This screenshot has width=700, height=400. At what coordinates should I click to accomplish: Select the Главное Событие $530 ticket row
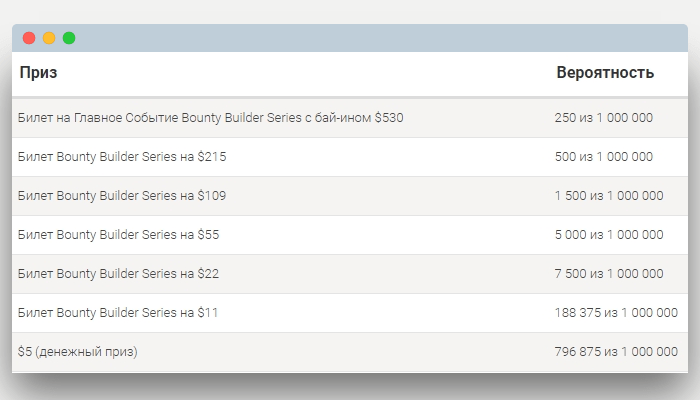(x=350, y=118)
